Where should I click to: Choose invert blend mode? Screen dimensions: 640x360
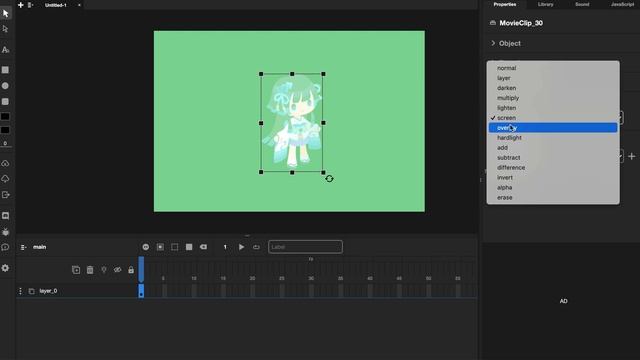tap(553, 178)
